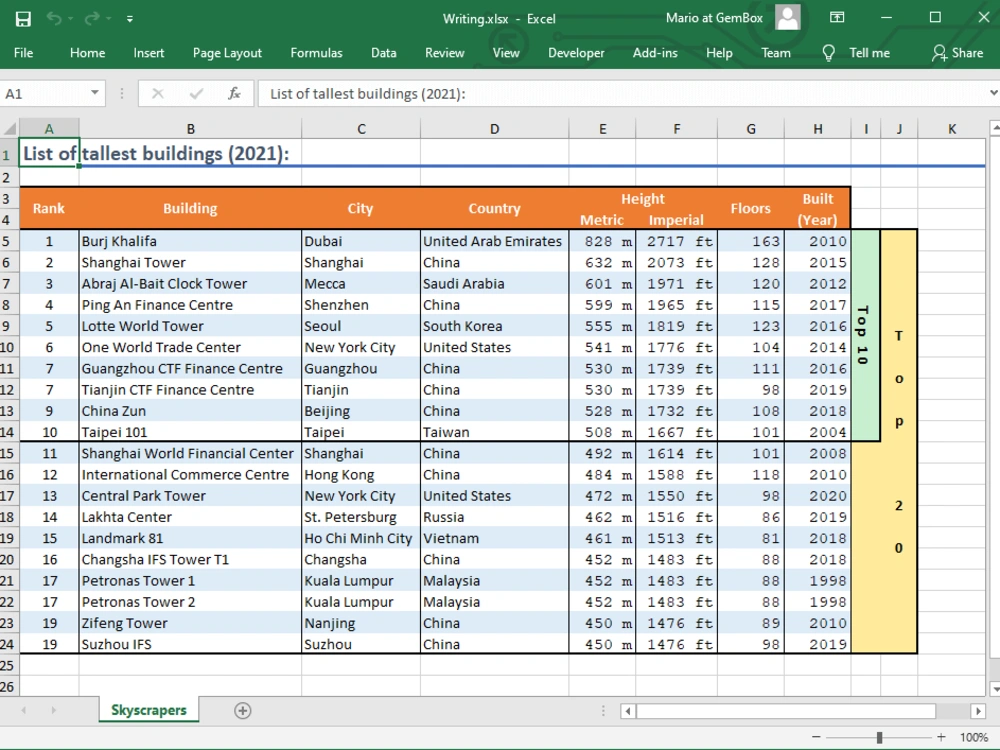Add a new sheet with plus icon
This screenshot has height=750, width=1000.
click(242, 710)
